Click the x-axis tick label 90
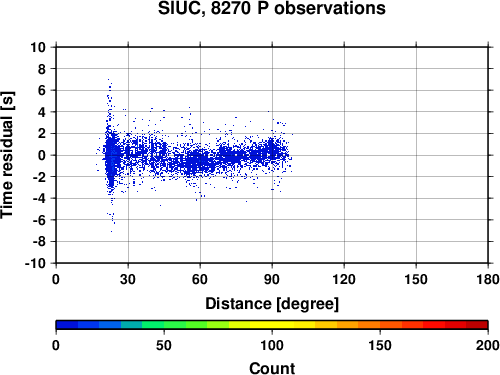 click(x=272, y=279)
